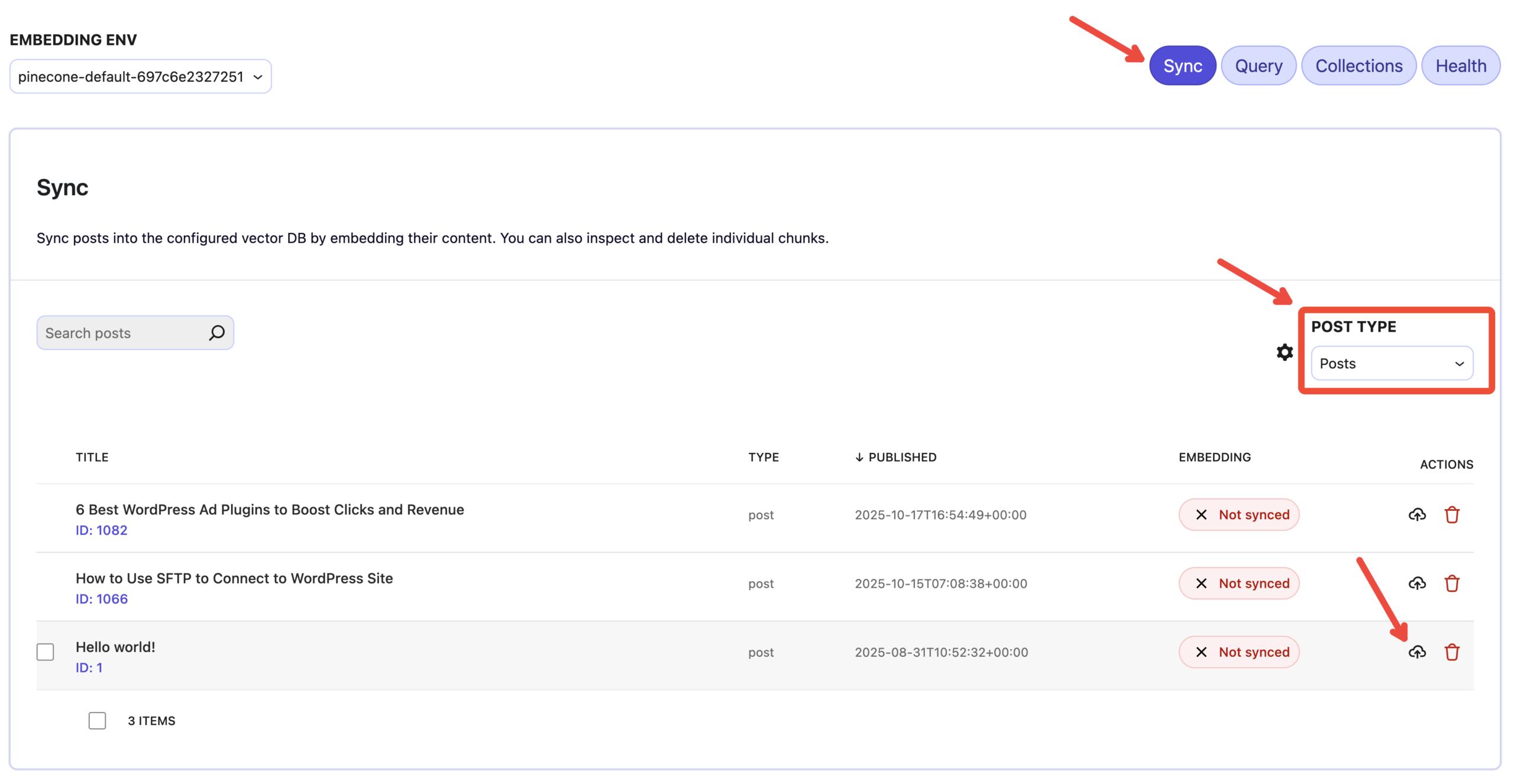Click the ID: 1082 link

point(101,530)
